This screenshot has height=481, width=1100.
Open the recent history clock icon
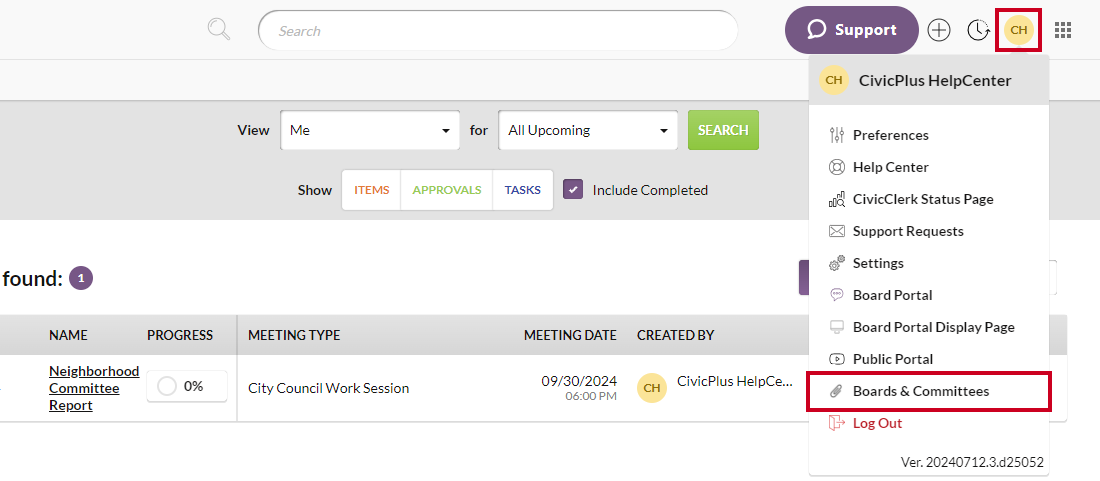point(978,30)
